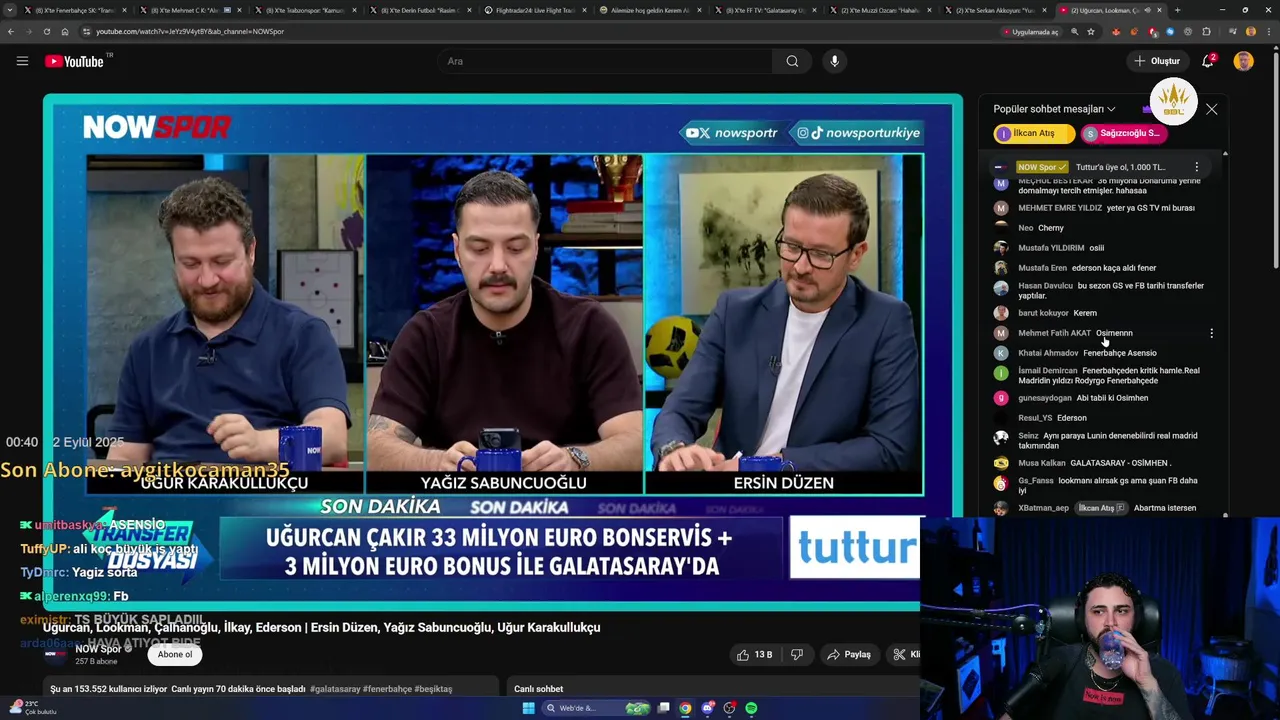Open YouTube notifications bell
The width and height of the screenshot is (1280, 720).
(1208, 61)
